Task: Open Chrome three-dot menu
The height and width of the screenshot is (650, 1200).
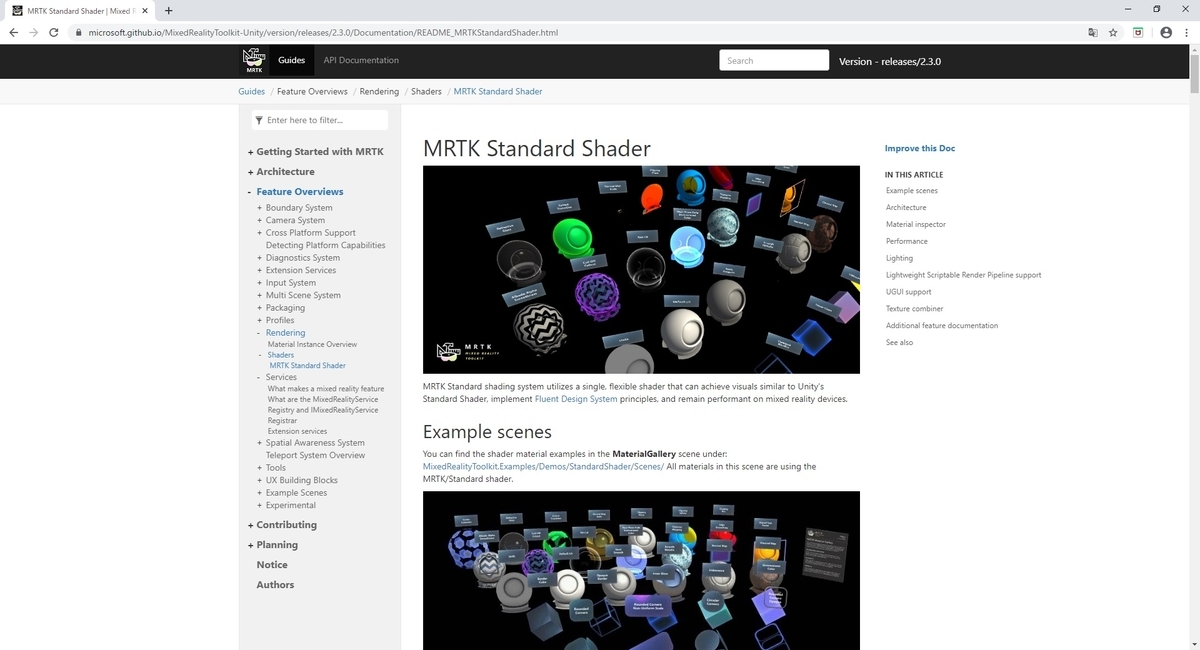Action: (1186, 32)
